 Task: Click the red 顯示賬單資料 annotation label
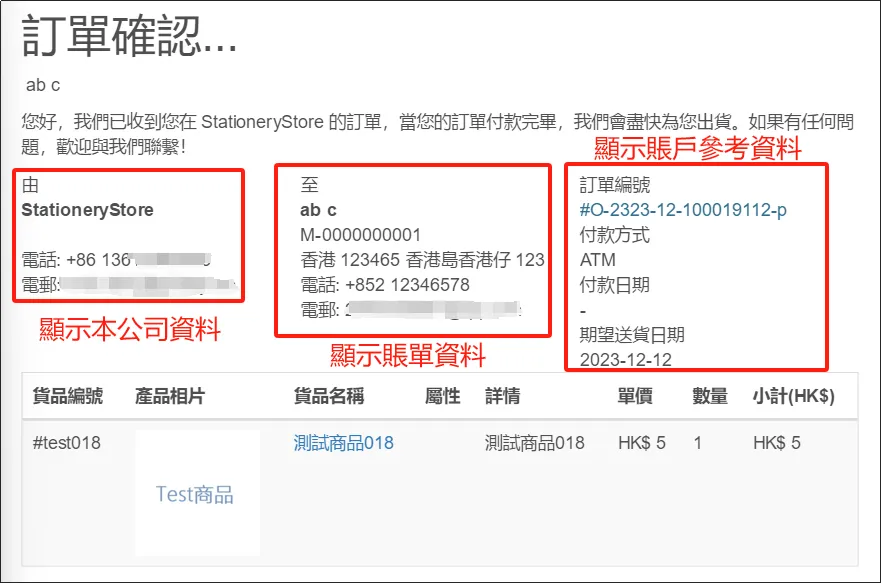click(x=408, y=356)
